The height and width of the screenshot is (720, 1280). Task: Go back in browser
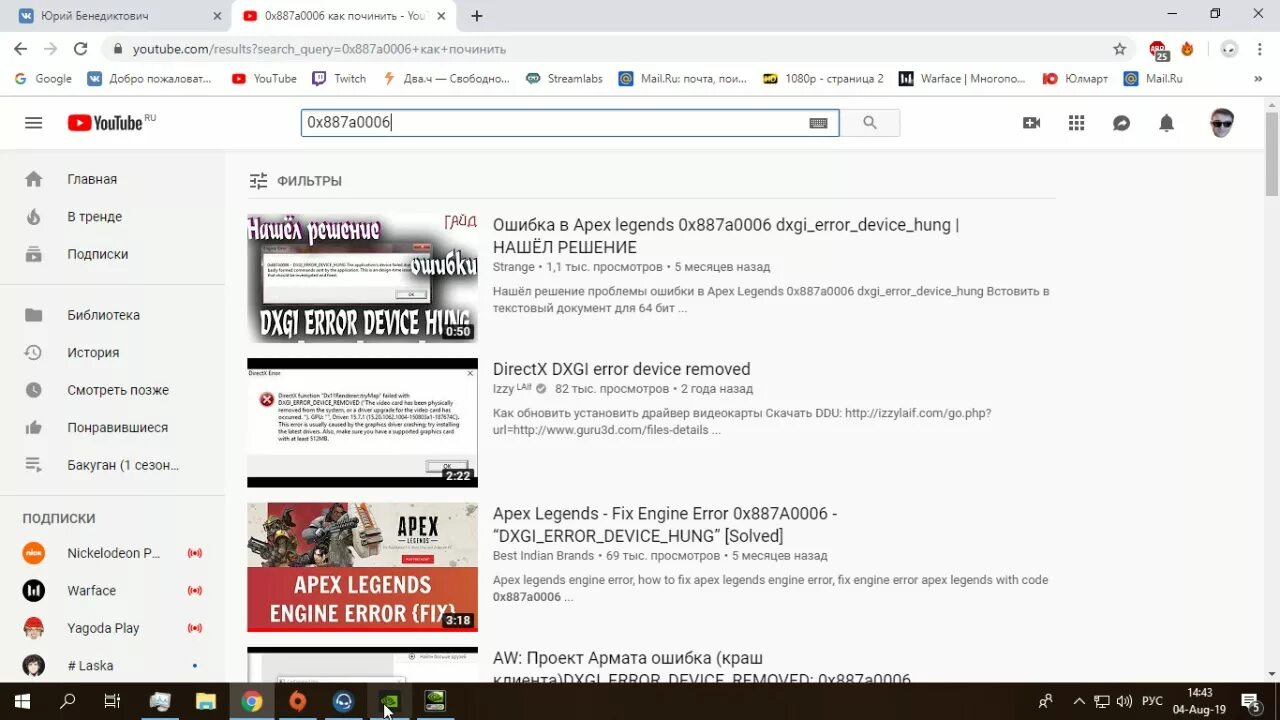(x=20, y=49)
